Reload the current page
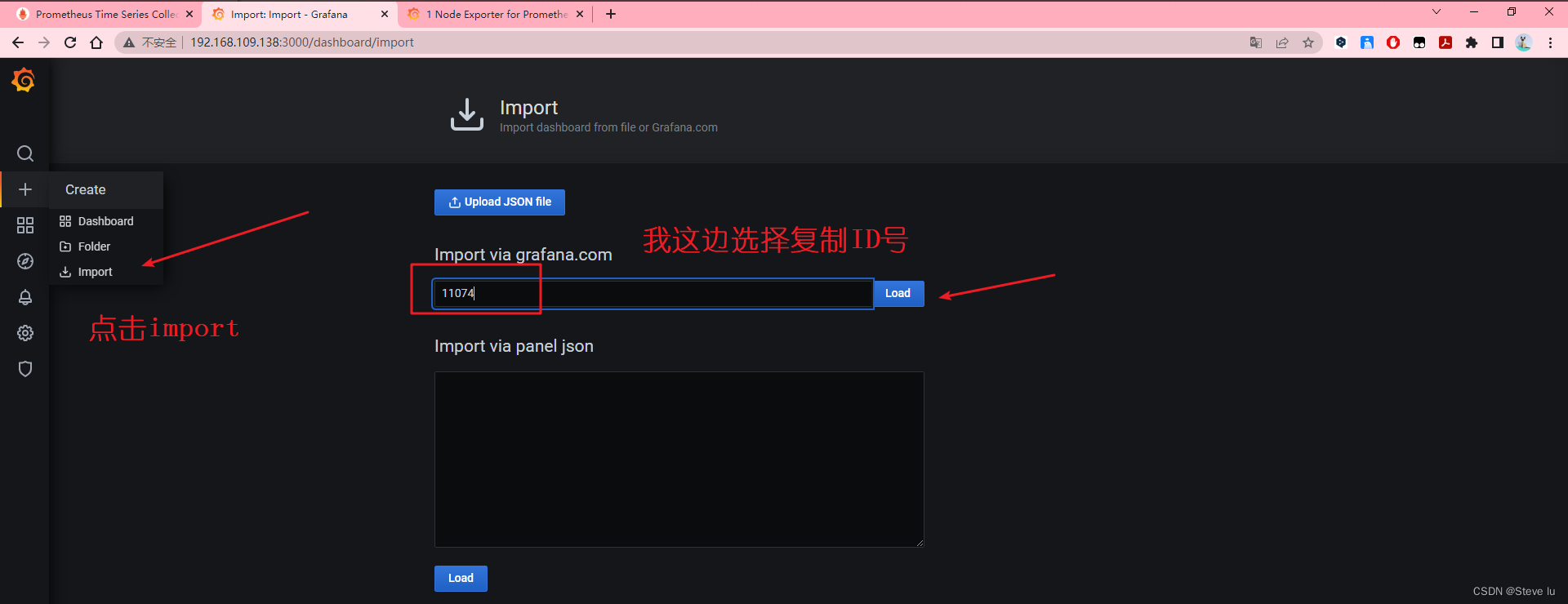The width and height of the screenshot is (1568, 604). coord(70,42)
